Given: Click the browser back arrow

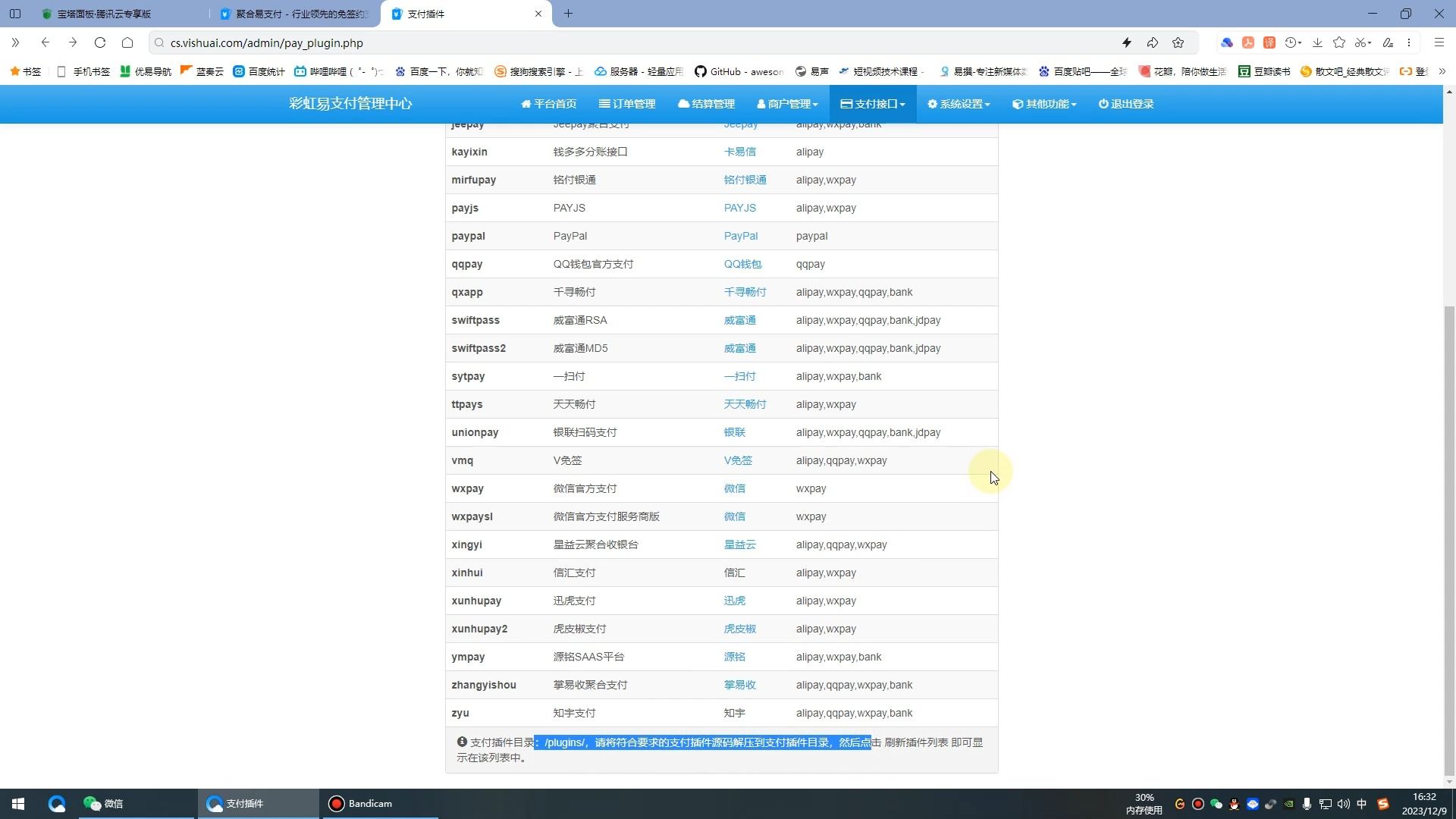Looking at the screenshot, I should point(45,42).
